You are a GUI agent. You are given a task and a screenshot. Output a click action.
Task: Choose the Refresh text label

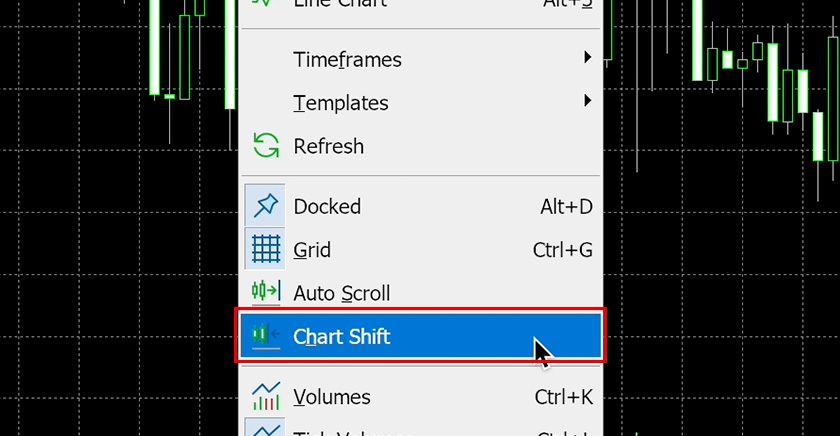(328, 146)
